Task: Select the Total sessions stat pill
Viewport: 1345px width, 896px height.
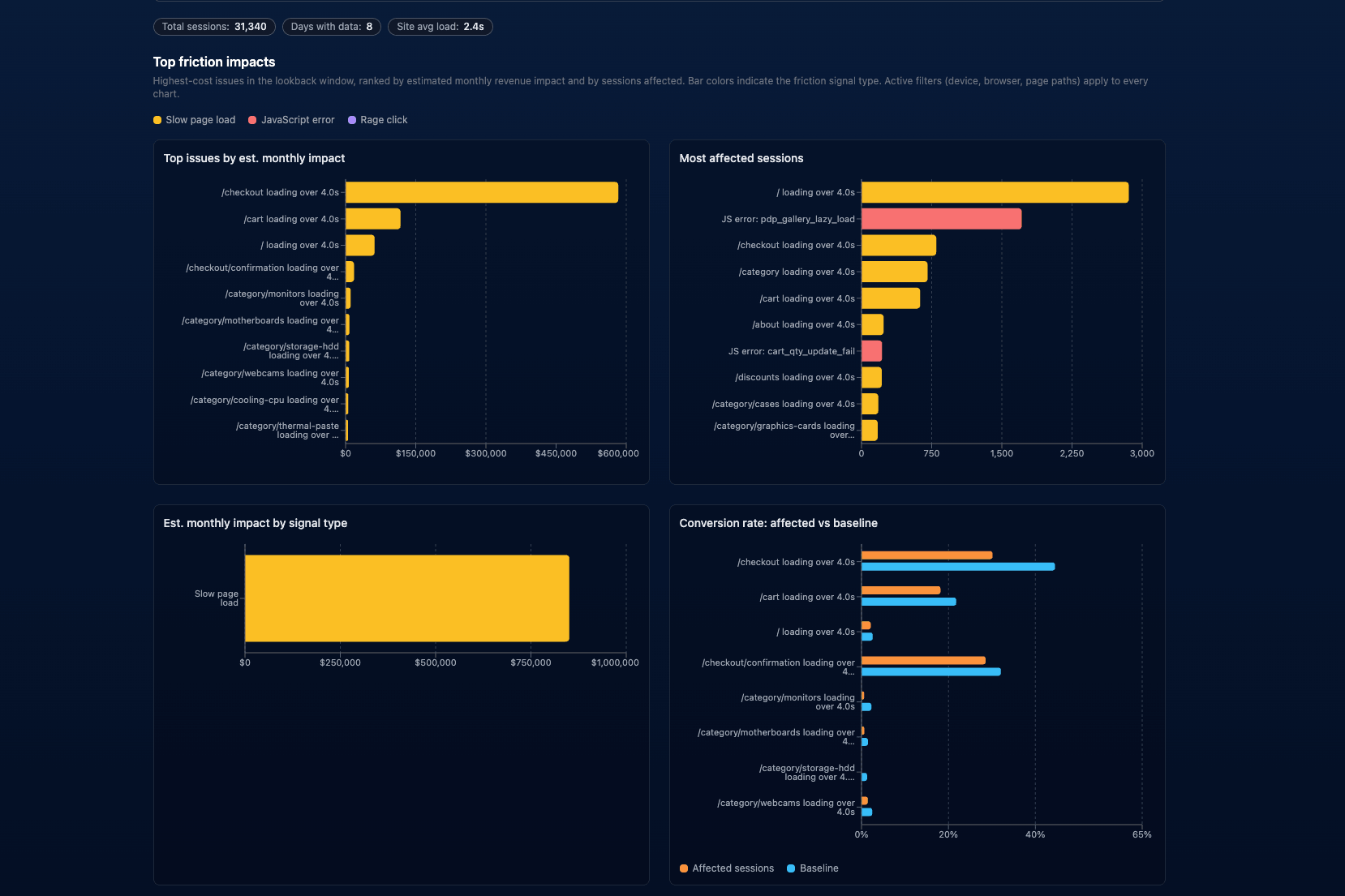Action: [214, 27]
